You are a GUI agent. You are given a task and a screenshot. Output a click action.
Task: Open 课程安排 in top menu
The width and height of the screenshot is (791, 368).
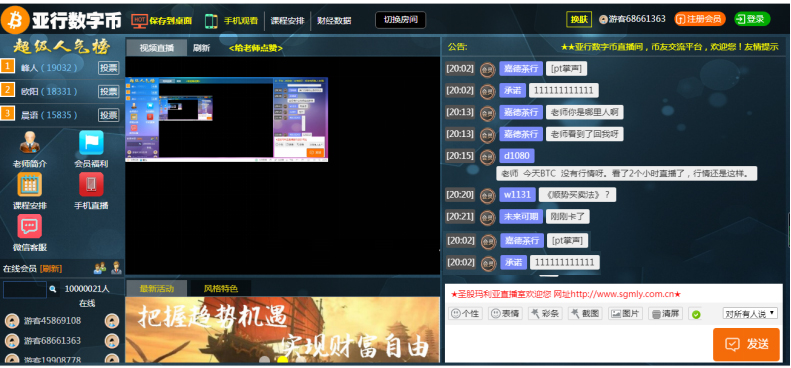[x=287, y=21]
